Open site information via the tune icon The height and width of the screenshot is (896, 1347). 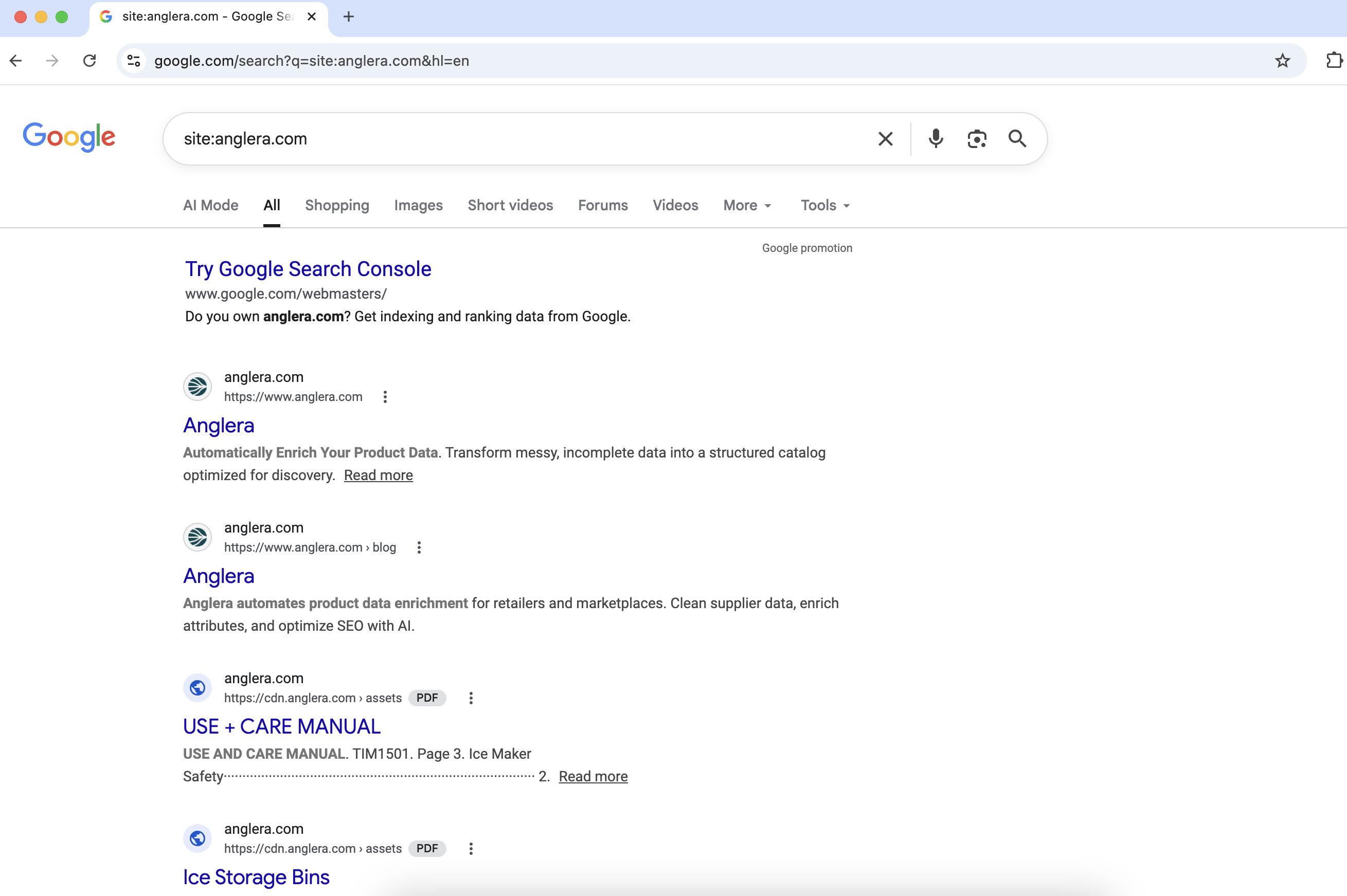pos(134,61)
